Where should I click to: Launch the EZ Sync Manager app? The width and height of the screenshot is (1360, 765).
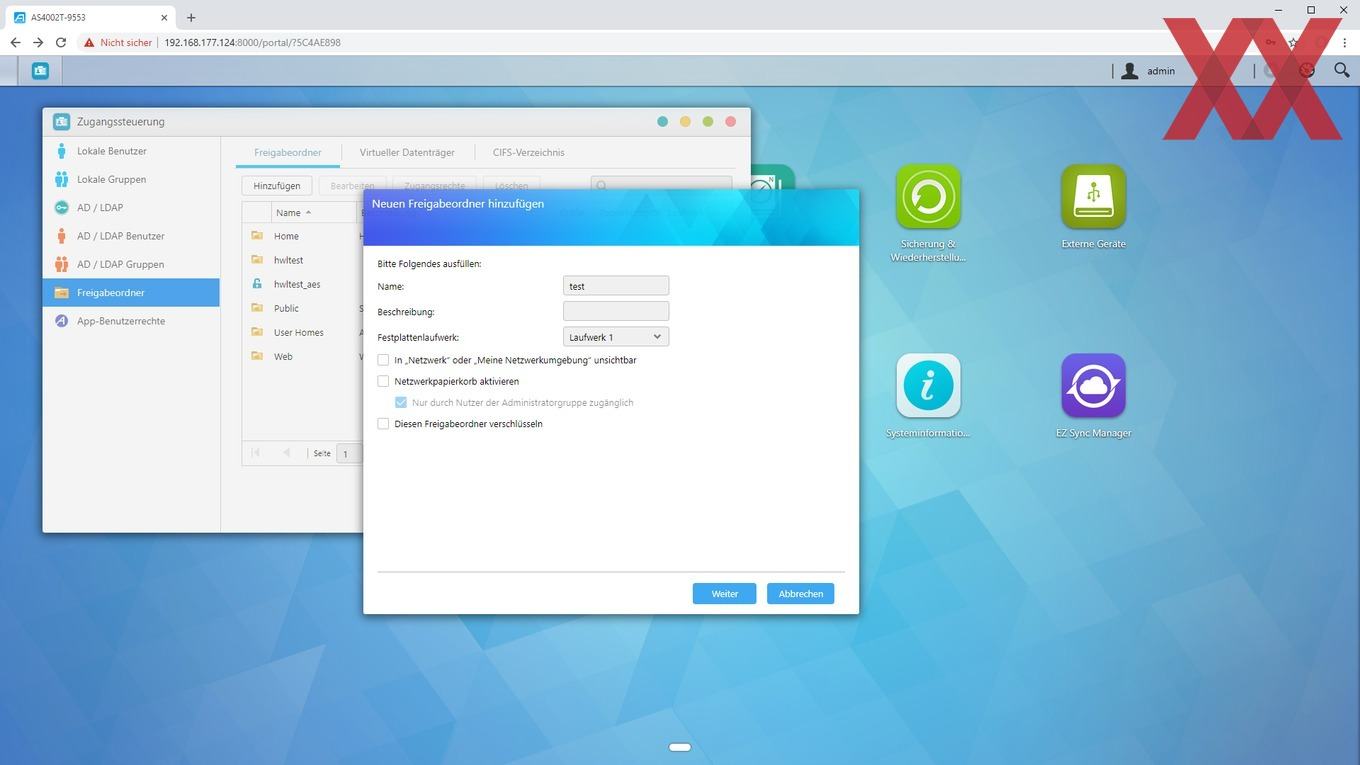[1093, 386]
